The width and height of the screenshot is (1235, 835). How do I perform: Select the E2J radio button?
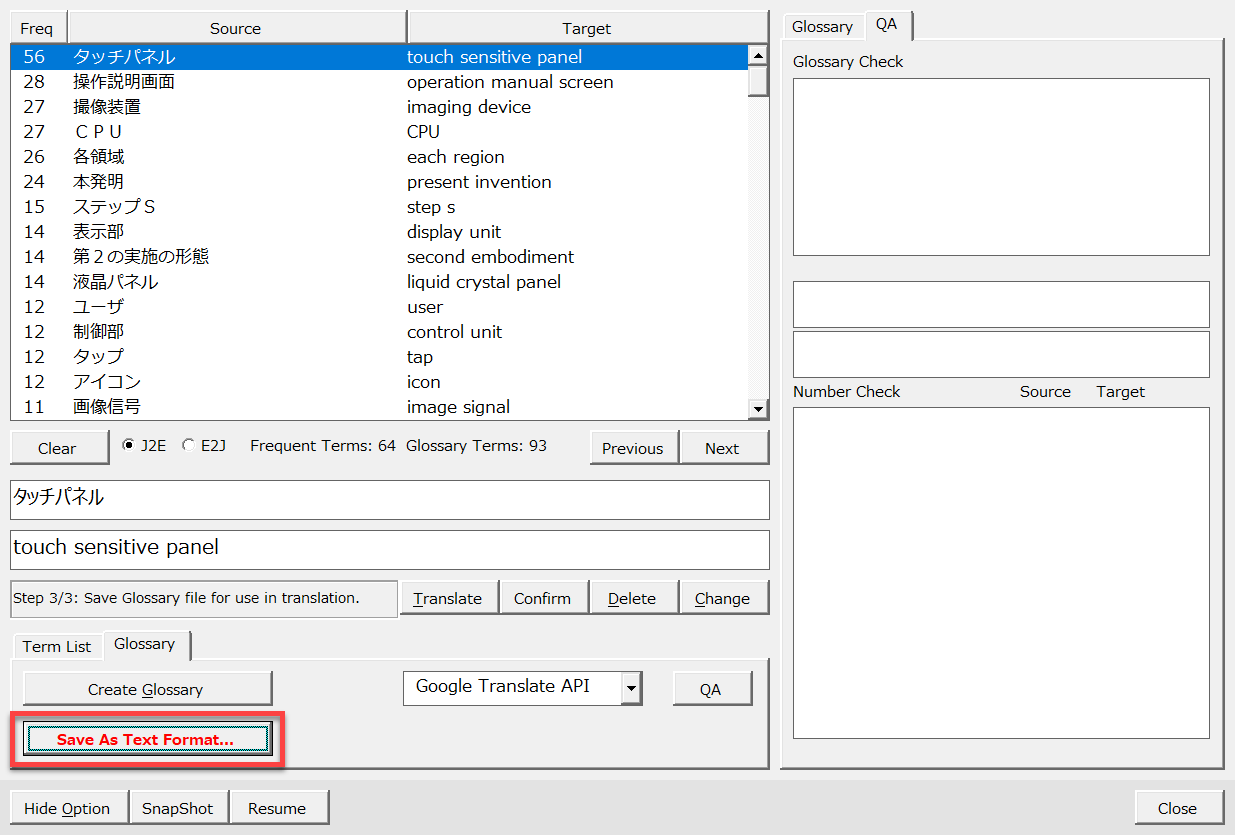[x=188, y=446]
